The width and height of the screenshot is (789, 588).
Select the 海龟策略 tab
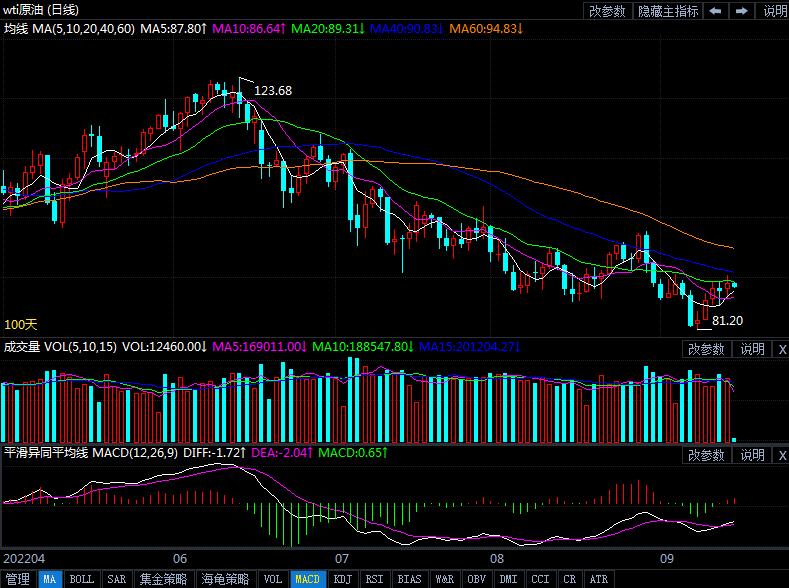click(x=225, y=579)
